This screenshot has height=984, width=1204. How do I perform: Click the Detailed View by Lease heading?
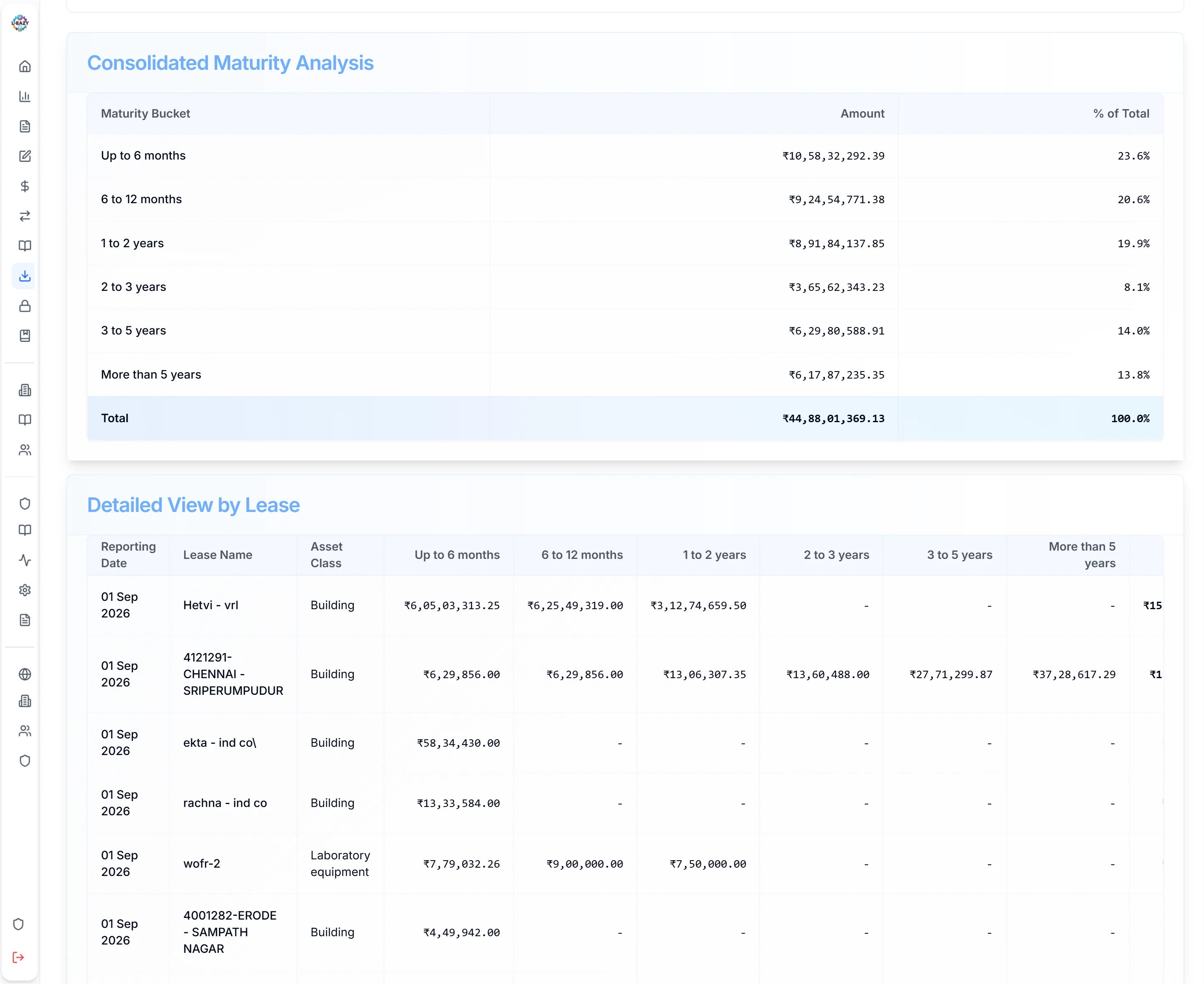point(193,505)
